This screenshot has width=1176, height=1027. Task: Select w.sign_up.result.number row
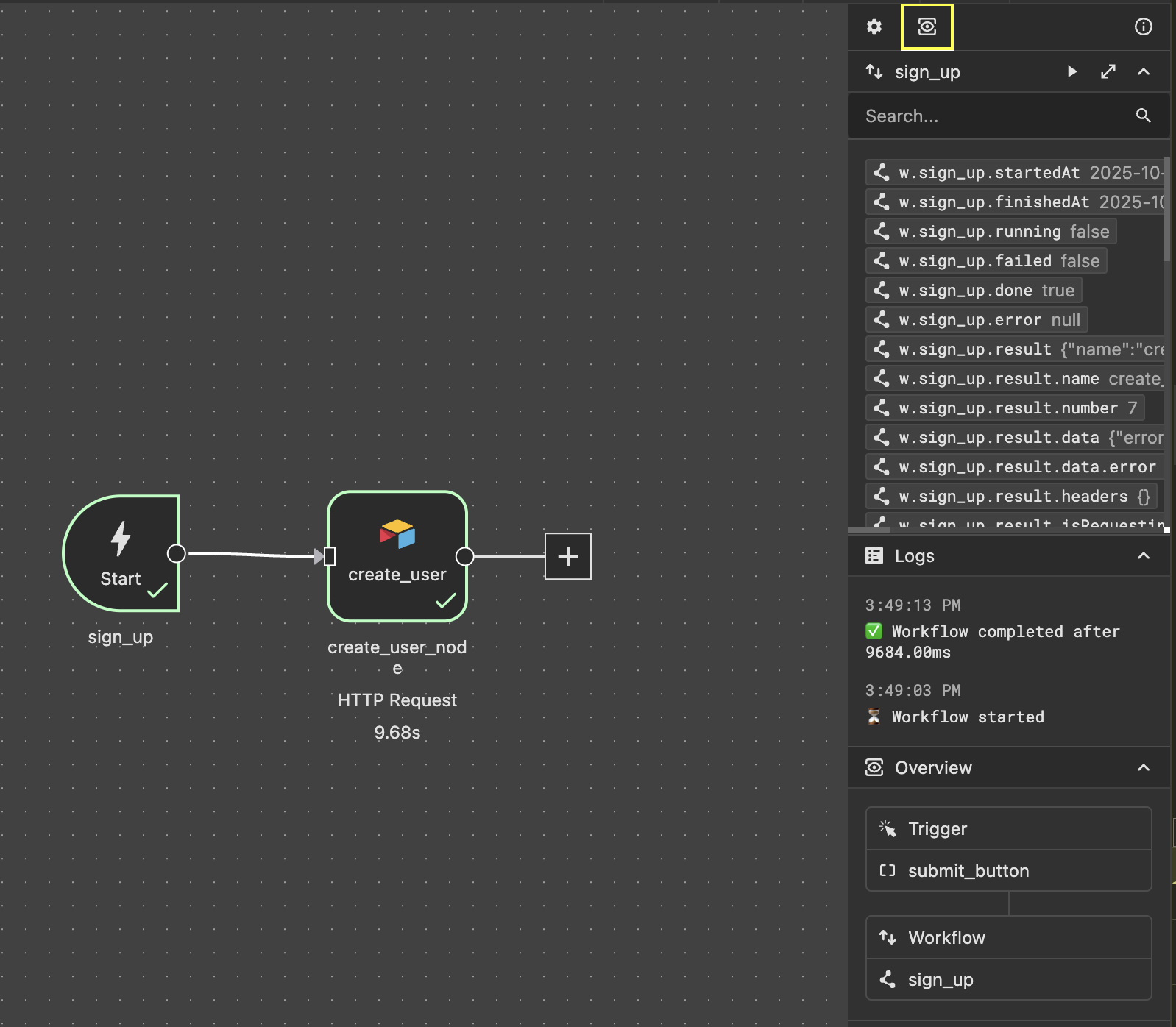coord(1005,408)
